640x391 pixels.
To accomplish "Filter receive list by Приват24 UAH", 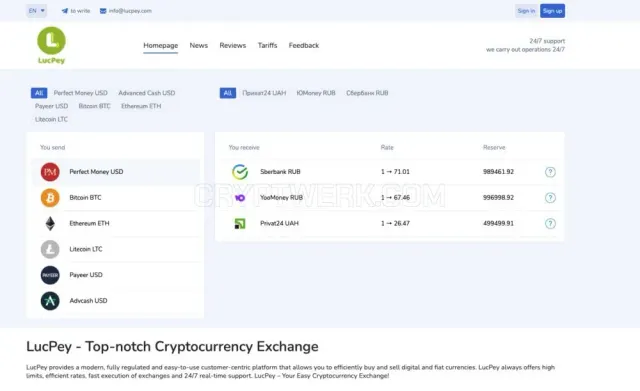I will [x=264, y=93].
